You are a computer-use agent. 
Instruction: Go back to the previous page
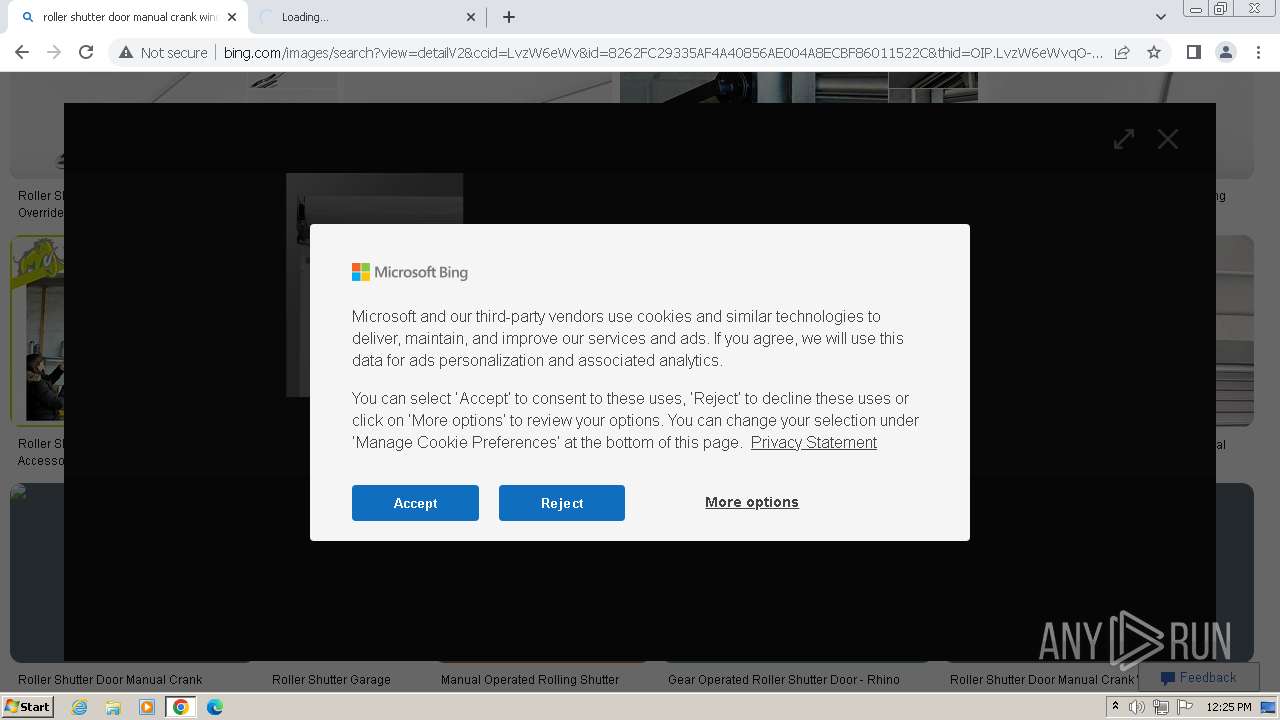point(22,52)
